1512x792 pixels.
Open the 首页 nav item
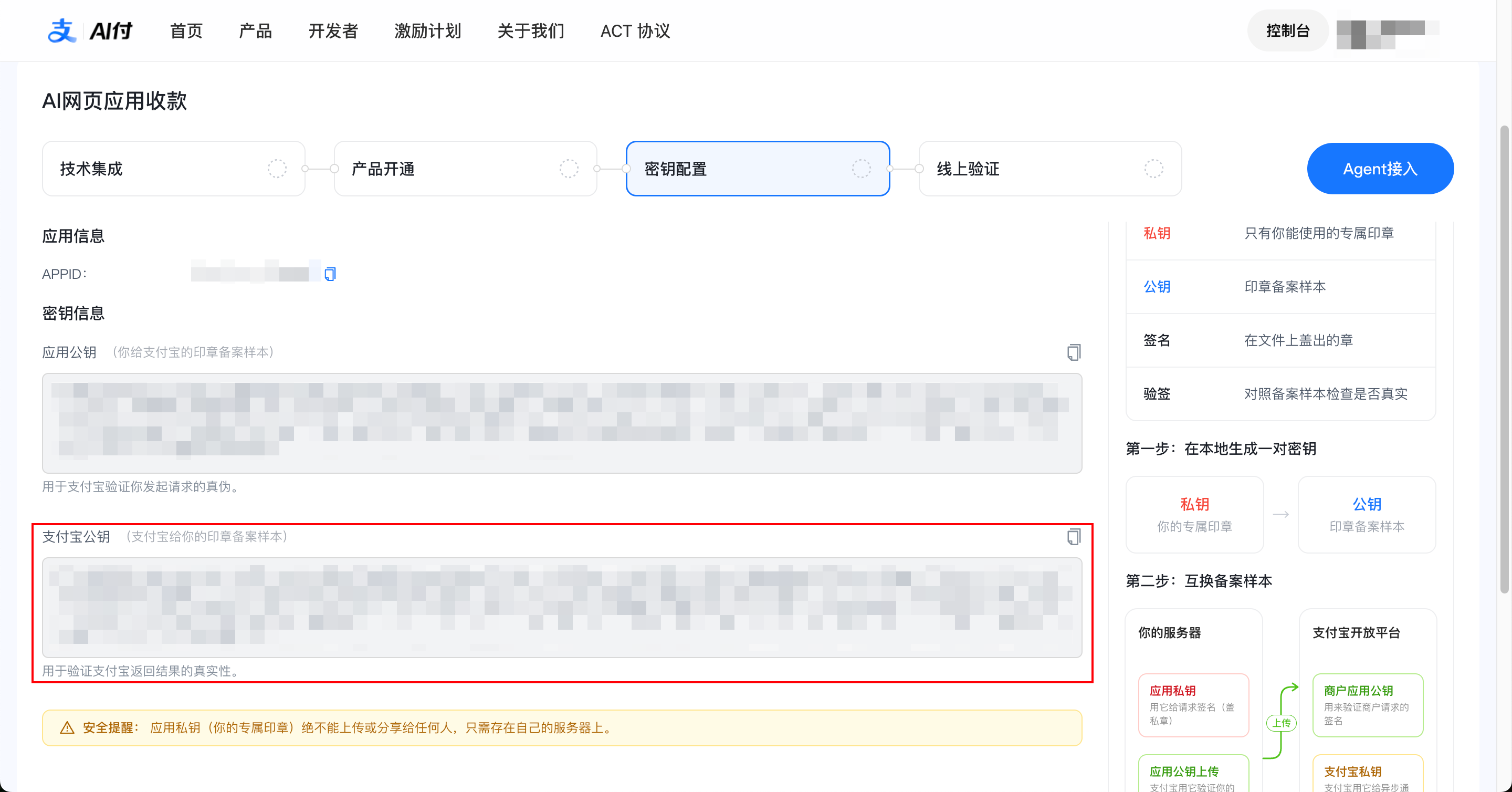[186, 31]
